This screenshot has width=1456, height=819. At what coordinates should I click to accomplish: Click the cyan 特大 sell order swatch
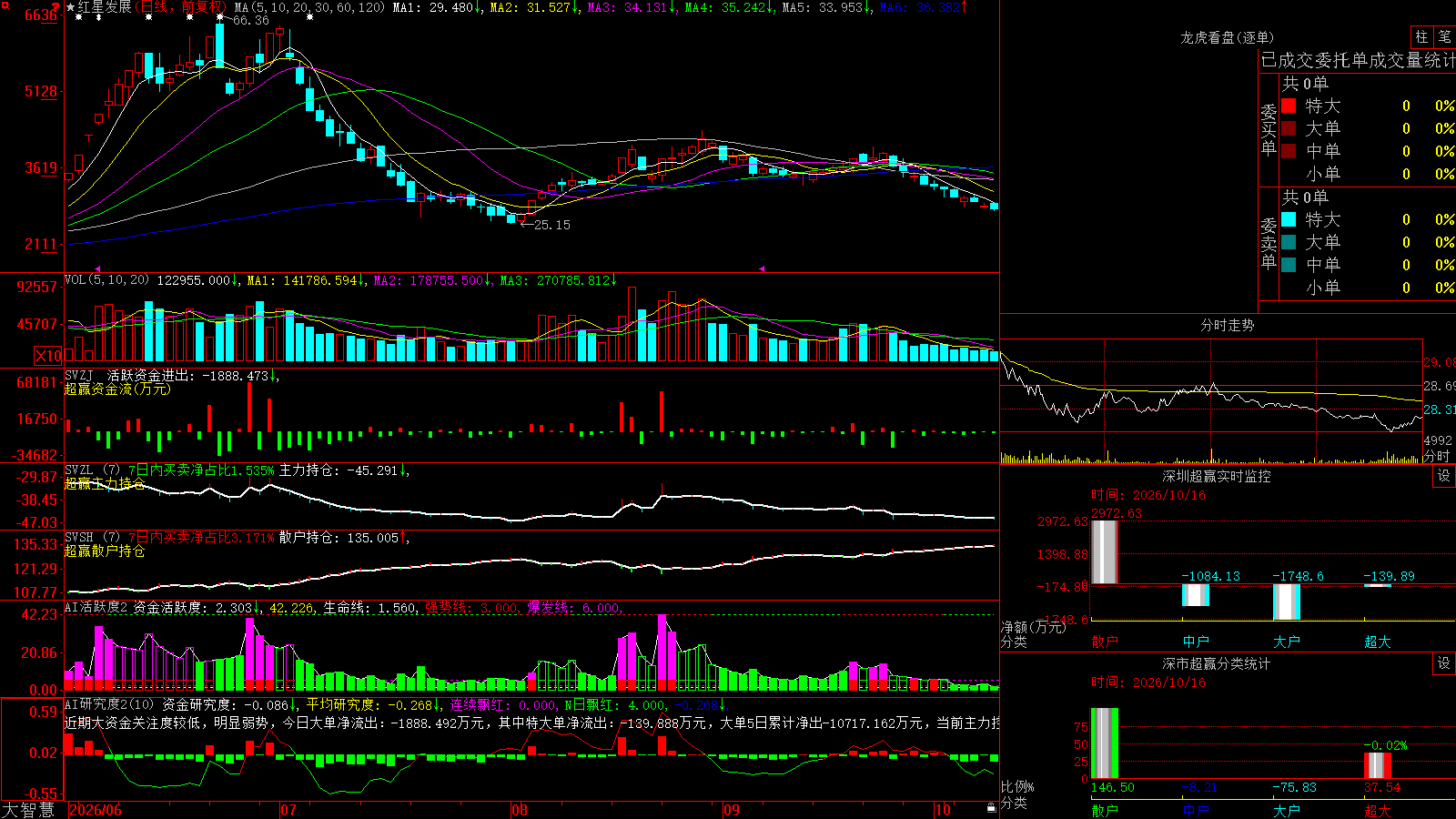click(x=1289, y=219)
